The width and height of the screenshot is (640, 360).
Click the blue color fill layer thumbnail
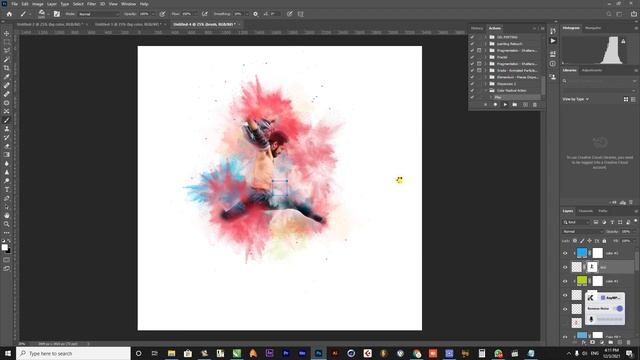[x=582, y=253]
